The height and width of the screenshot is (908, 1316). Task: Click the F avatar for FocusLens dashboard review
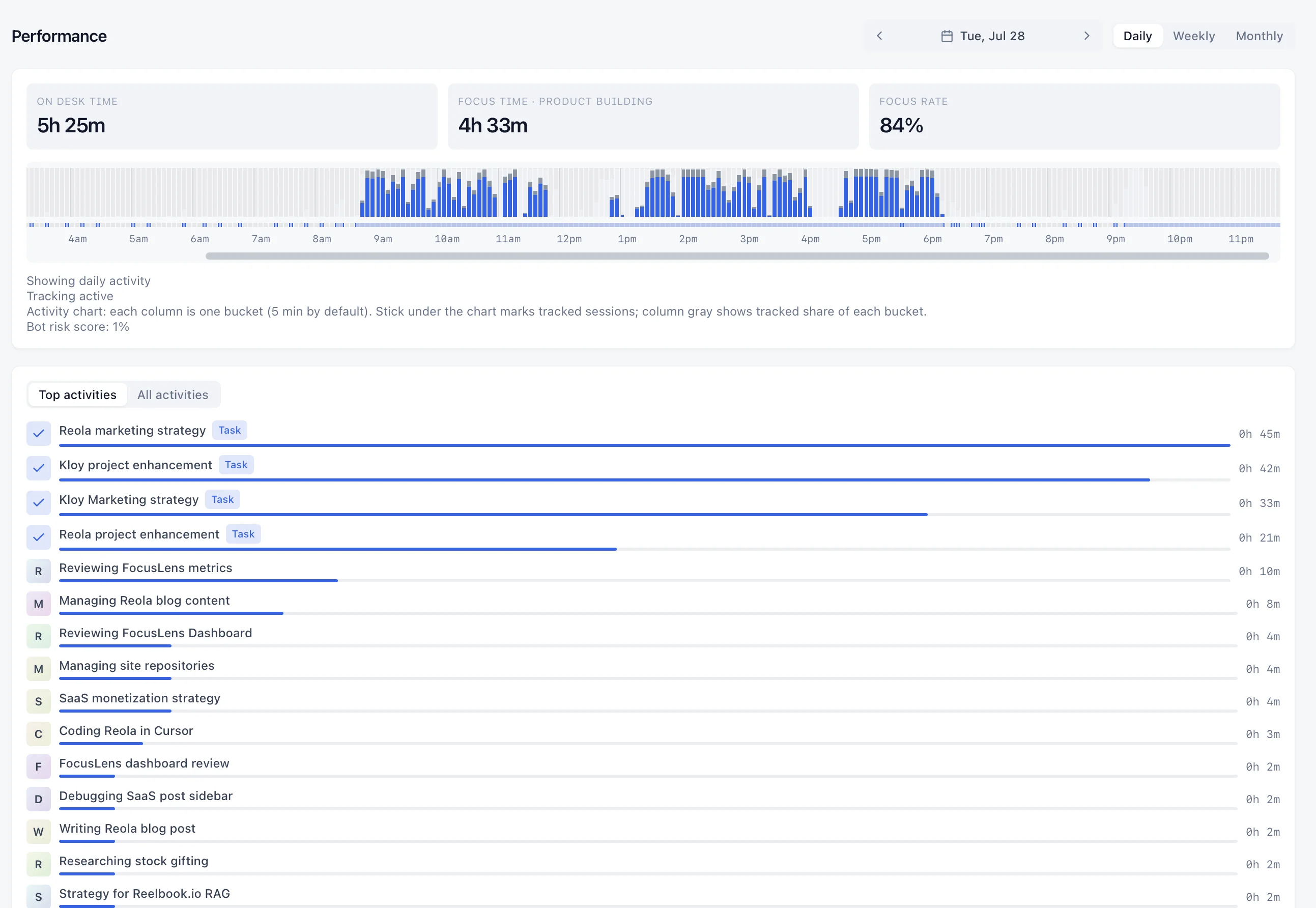pos(39,767)
